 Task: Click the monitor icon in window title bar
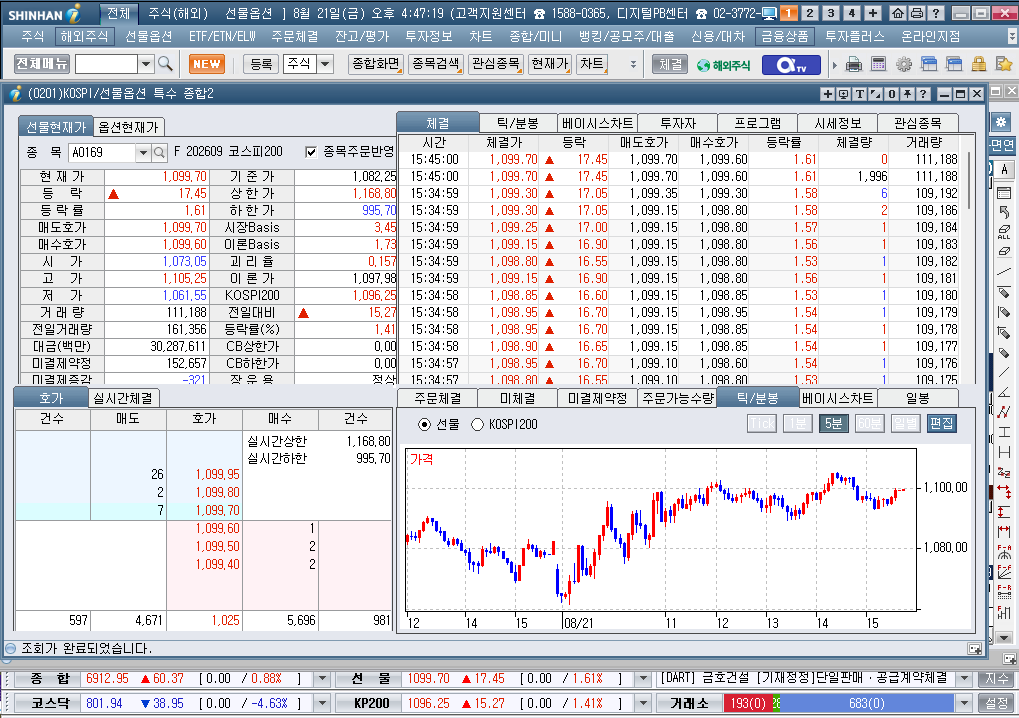(x=844, y=94)
